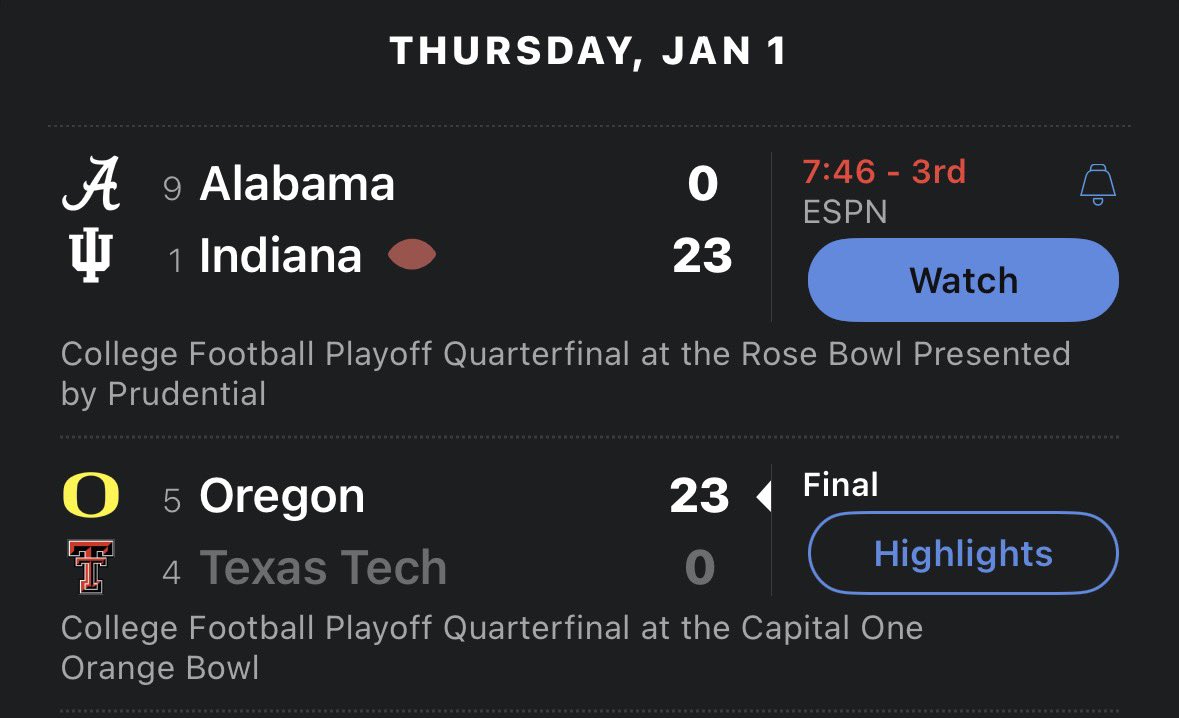This screenshot has height=718, width=1179.
Task: Click the Final status label
Action: point(840,486)
